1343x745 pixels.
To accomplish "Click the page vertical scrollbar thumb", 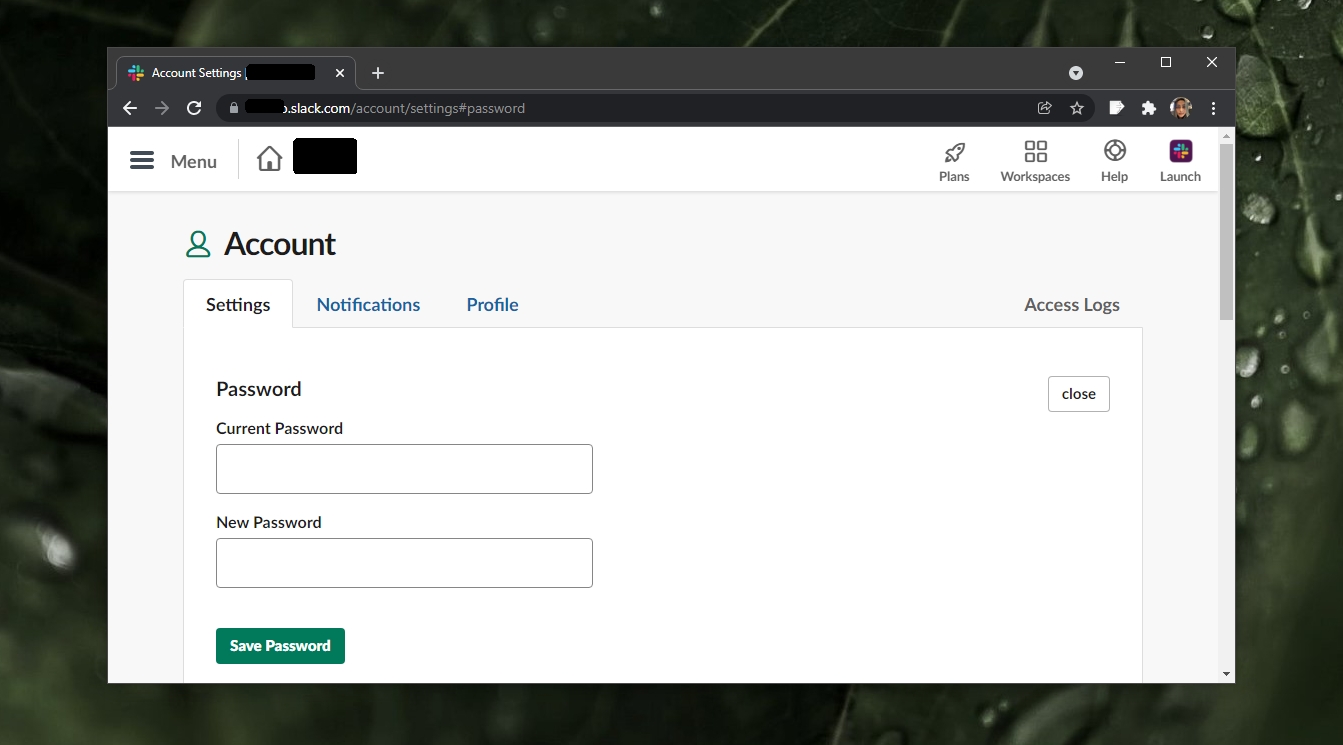I will point(1227,232).
